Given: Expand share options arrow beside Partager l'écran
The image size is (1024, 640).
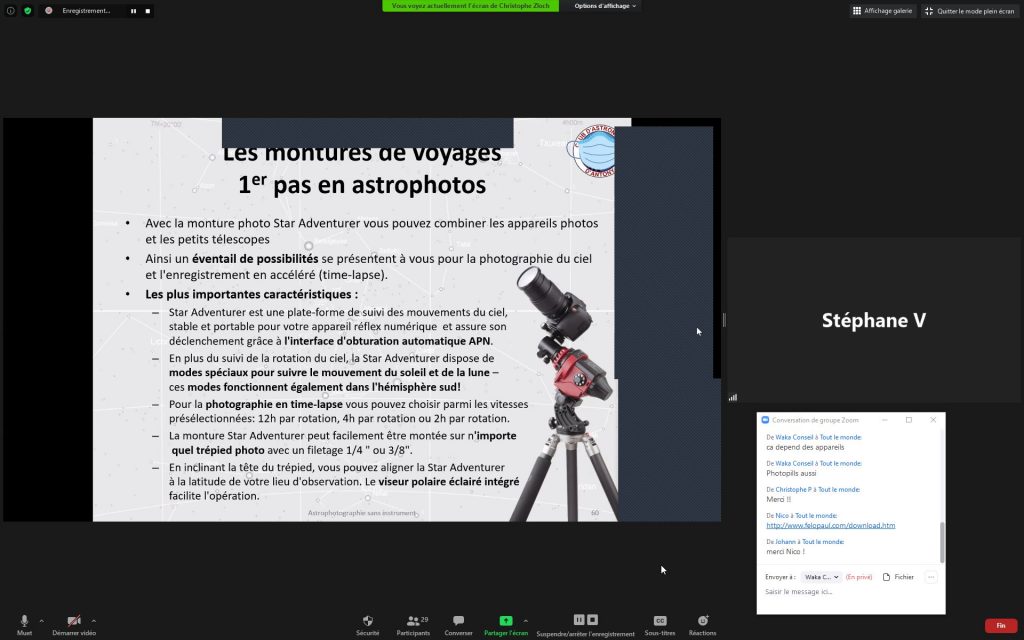Looking at the screenshot, I should (526, 620).
